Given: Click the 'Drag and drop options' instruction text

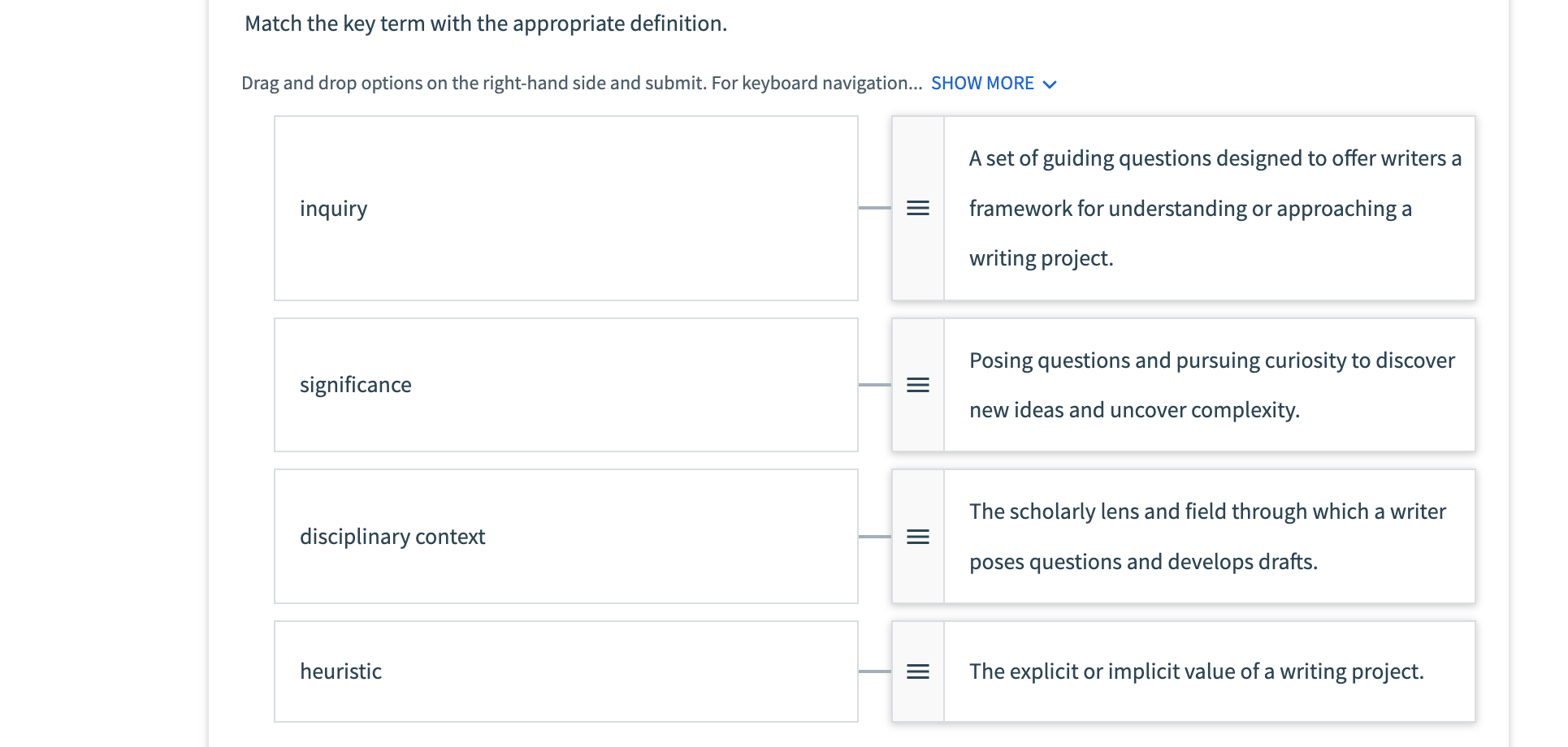Looking at the screenshot, I should [581, 84].
